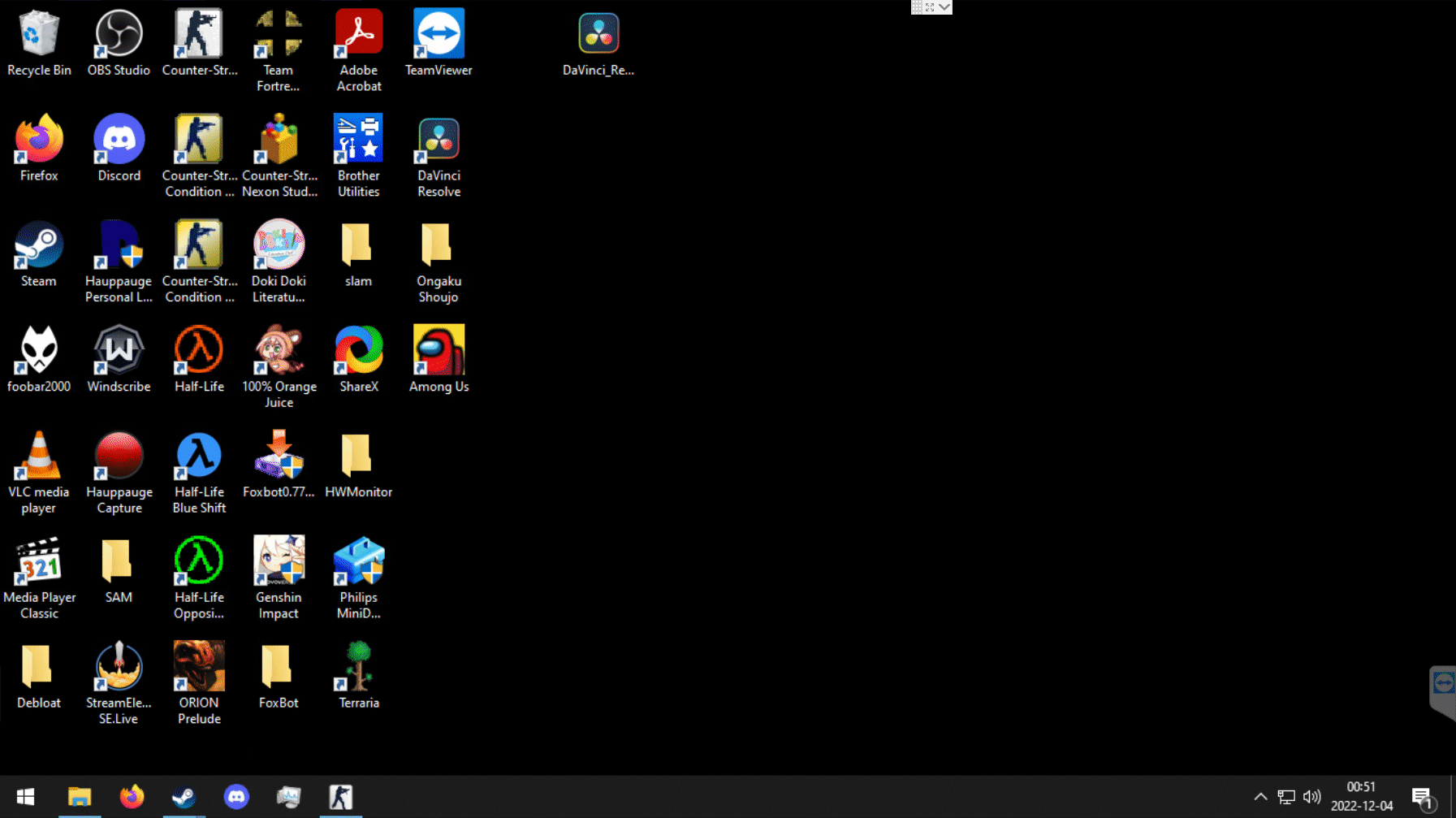Open the volume control in the tray
This screenshot has width=1456, height=818.
point(1311,797)
